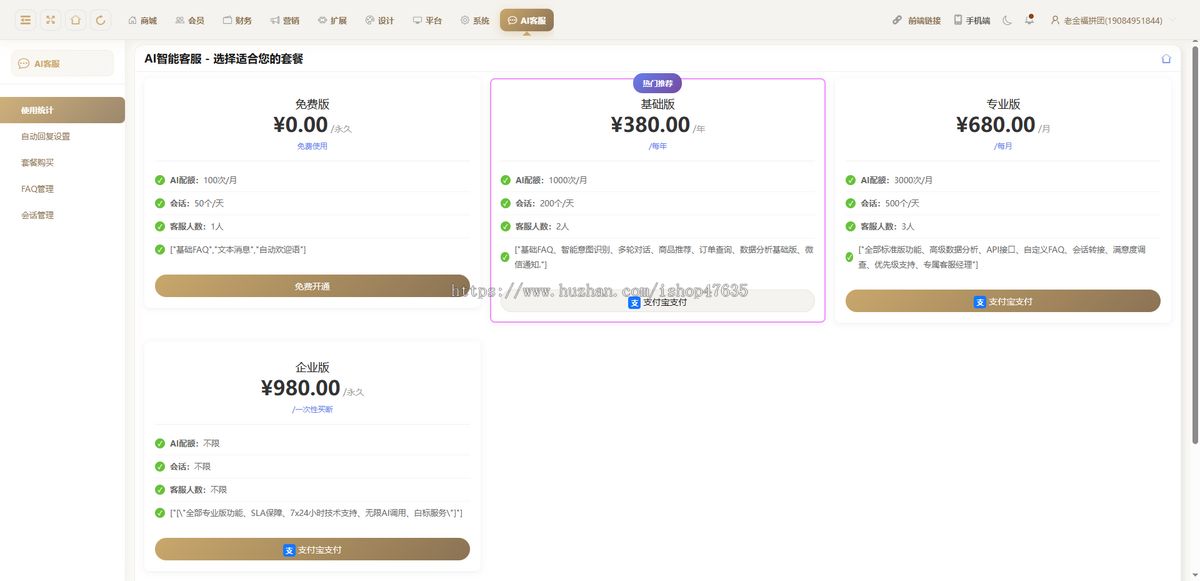
Task: Click the refresh page icon
Action: [x=100, y=20]
